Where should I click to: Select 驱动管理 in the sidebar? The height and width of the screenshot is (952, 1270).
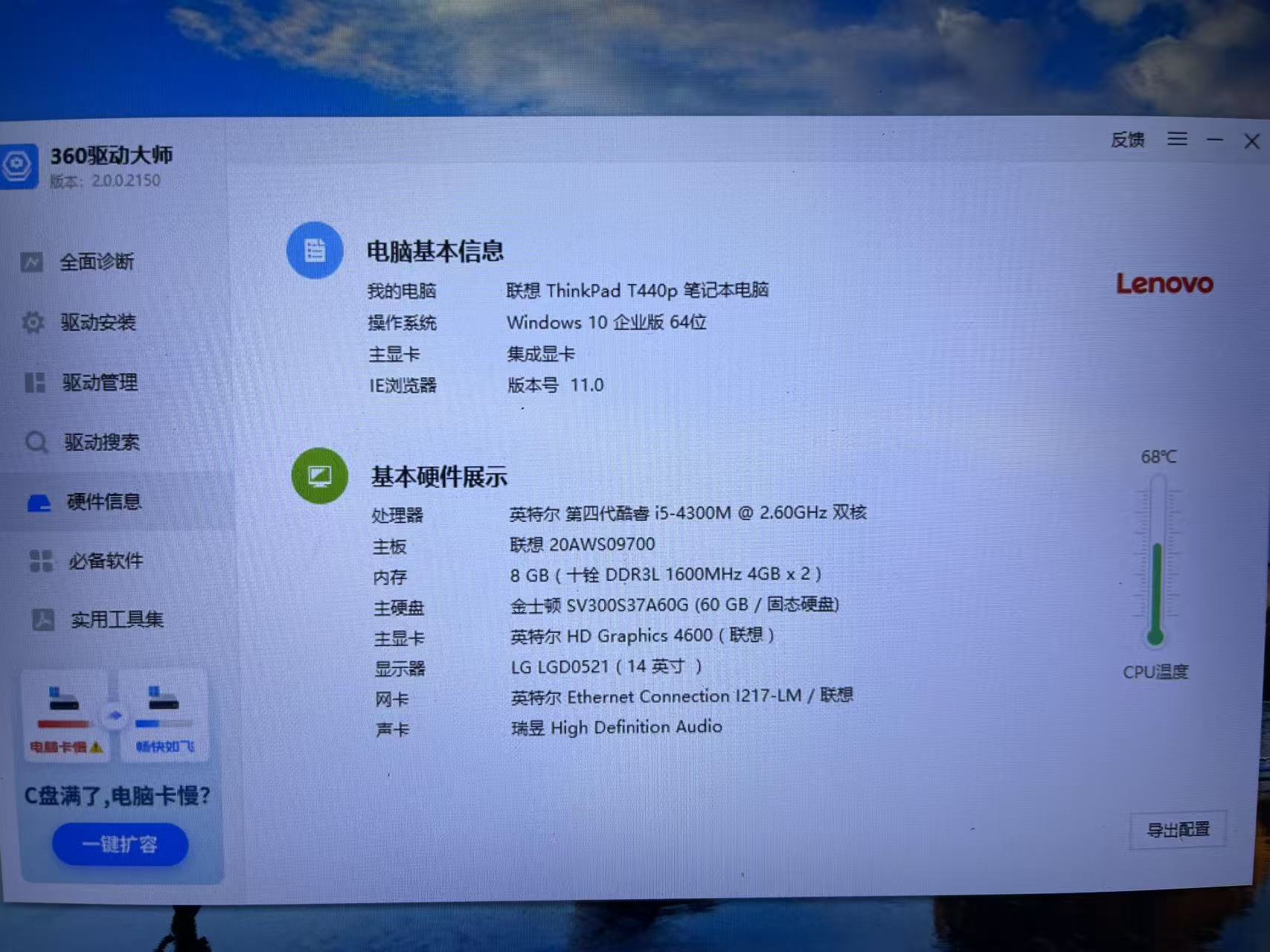[100, 382]
